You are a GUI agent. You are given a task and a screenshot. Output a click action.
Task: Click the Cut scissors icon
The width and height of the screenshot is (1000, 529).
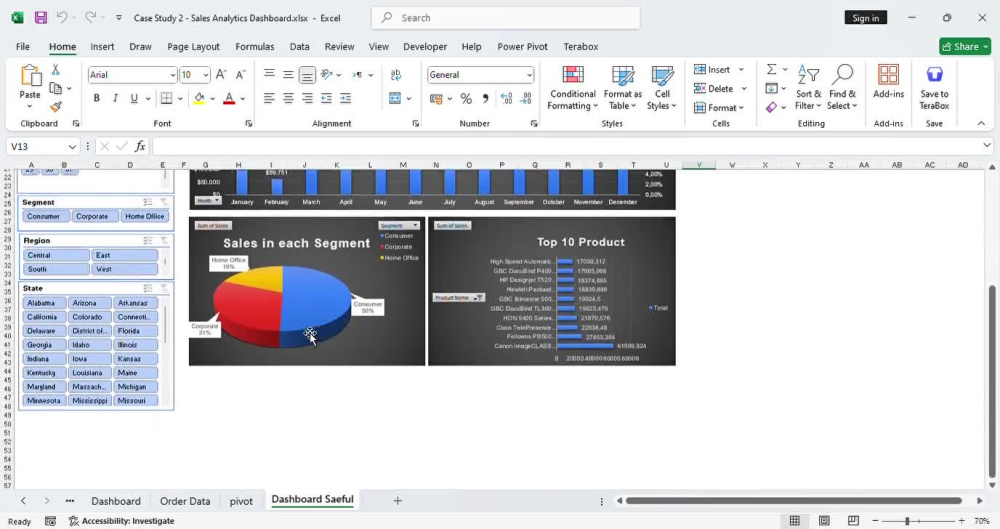pos(55,70)
